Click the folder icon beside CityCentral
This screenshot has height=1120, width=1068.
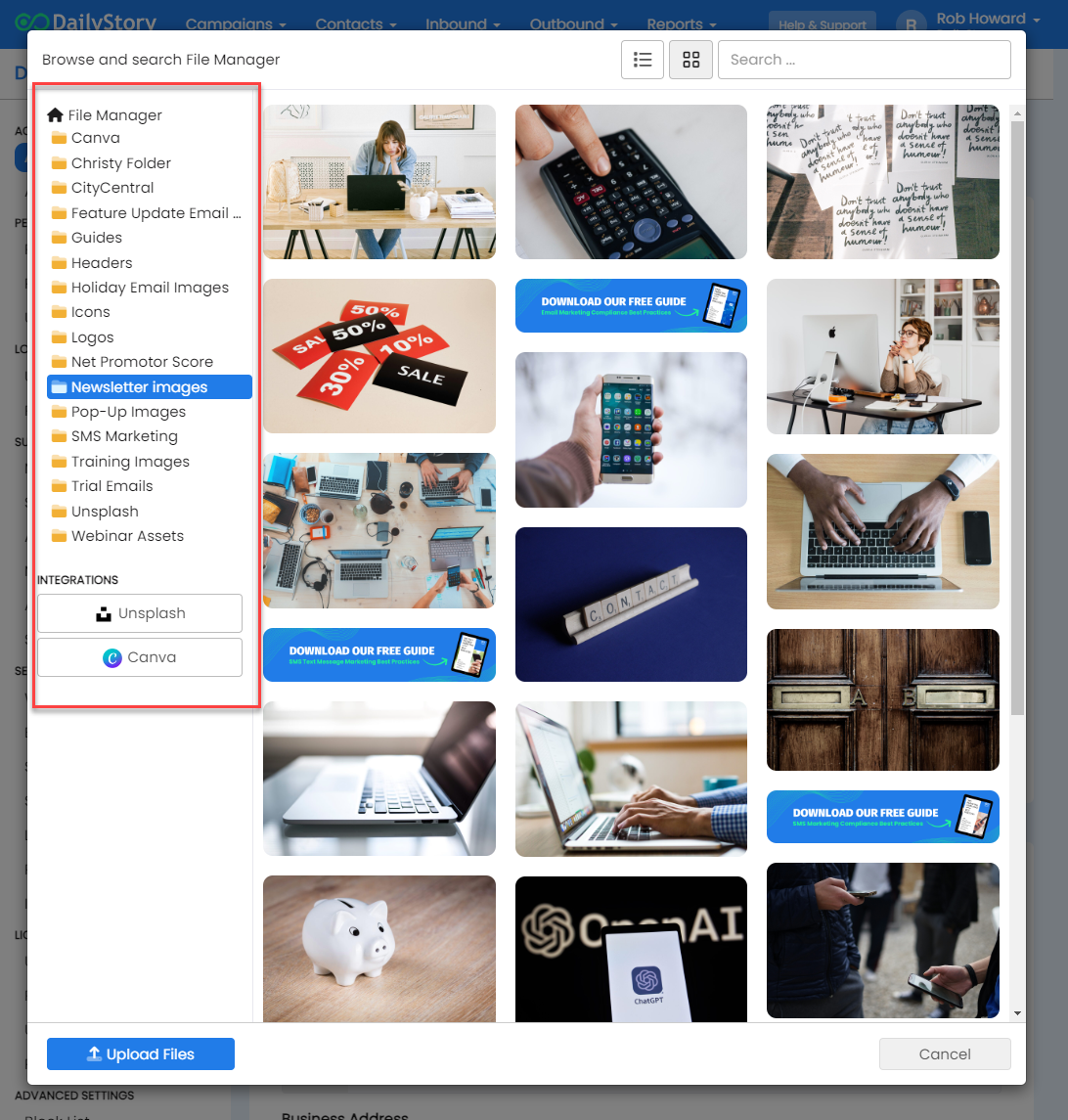pyautogui.click(x=60, y=188)
